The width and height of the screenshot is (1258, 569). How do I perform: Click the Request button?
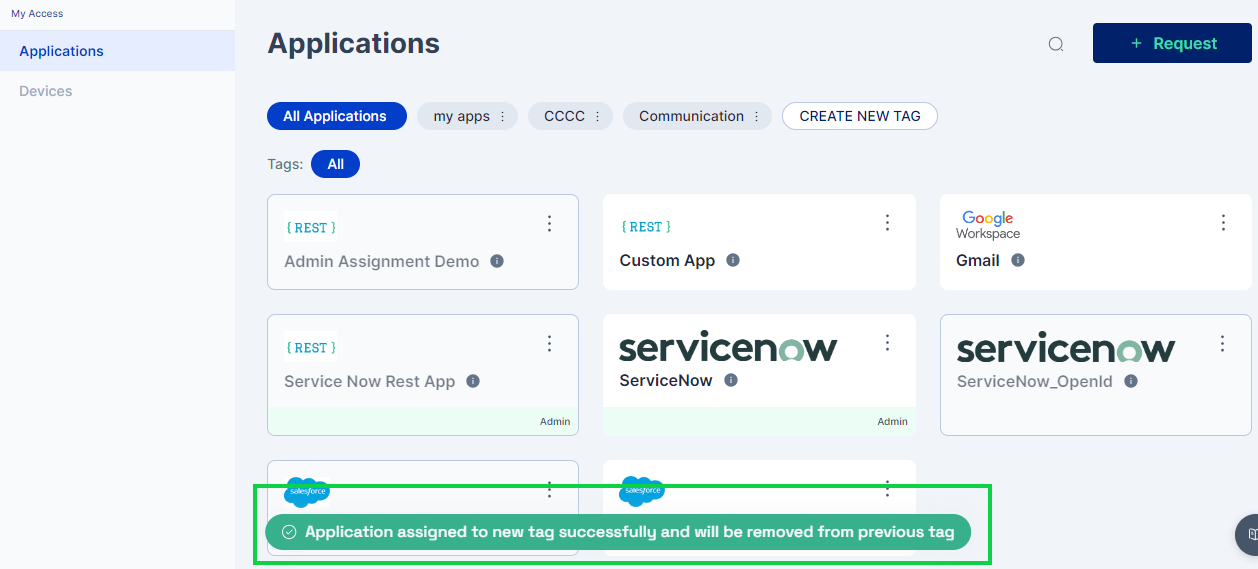pyautogui.click(x=1172, y=44)
